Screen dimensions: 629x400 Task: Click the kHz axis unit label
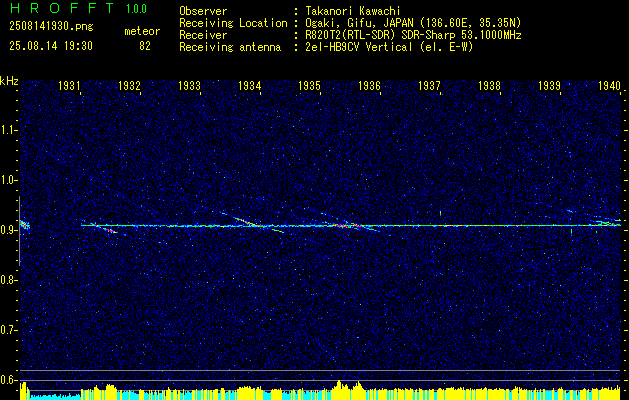click(x=9, y=81)
